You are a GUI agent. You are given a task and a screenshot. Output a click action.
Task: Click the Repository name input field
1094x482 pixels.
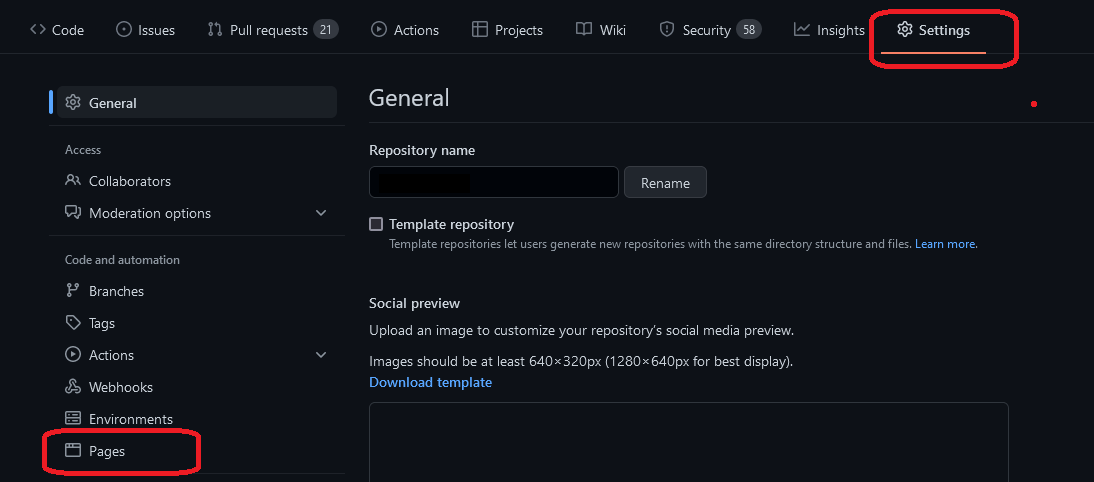click(x=494, y=183)
